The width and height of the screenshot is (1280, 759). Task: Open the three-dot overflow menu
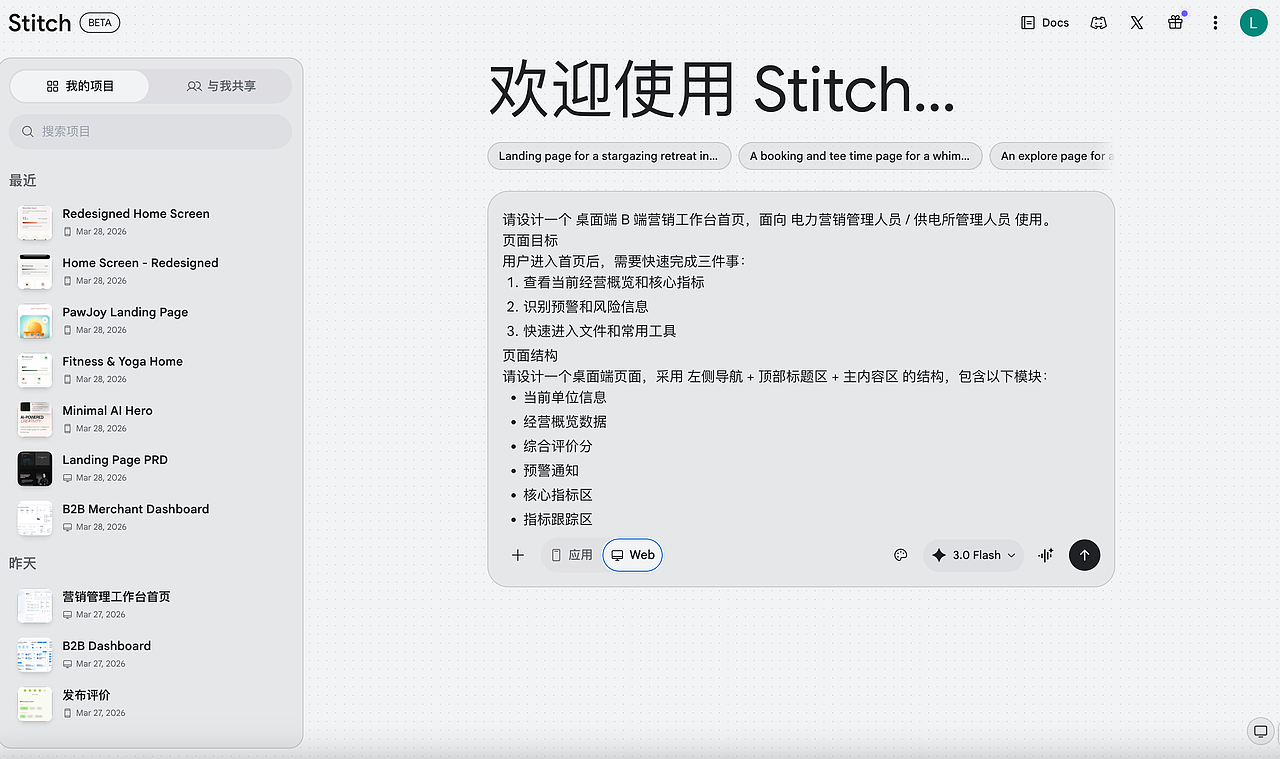click(1215, 22)
